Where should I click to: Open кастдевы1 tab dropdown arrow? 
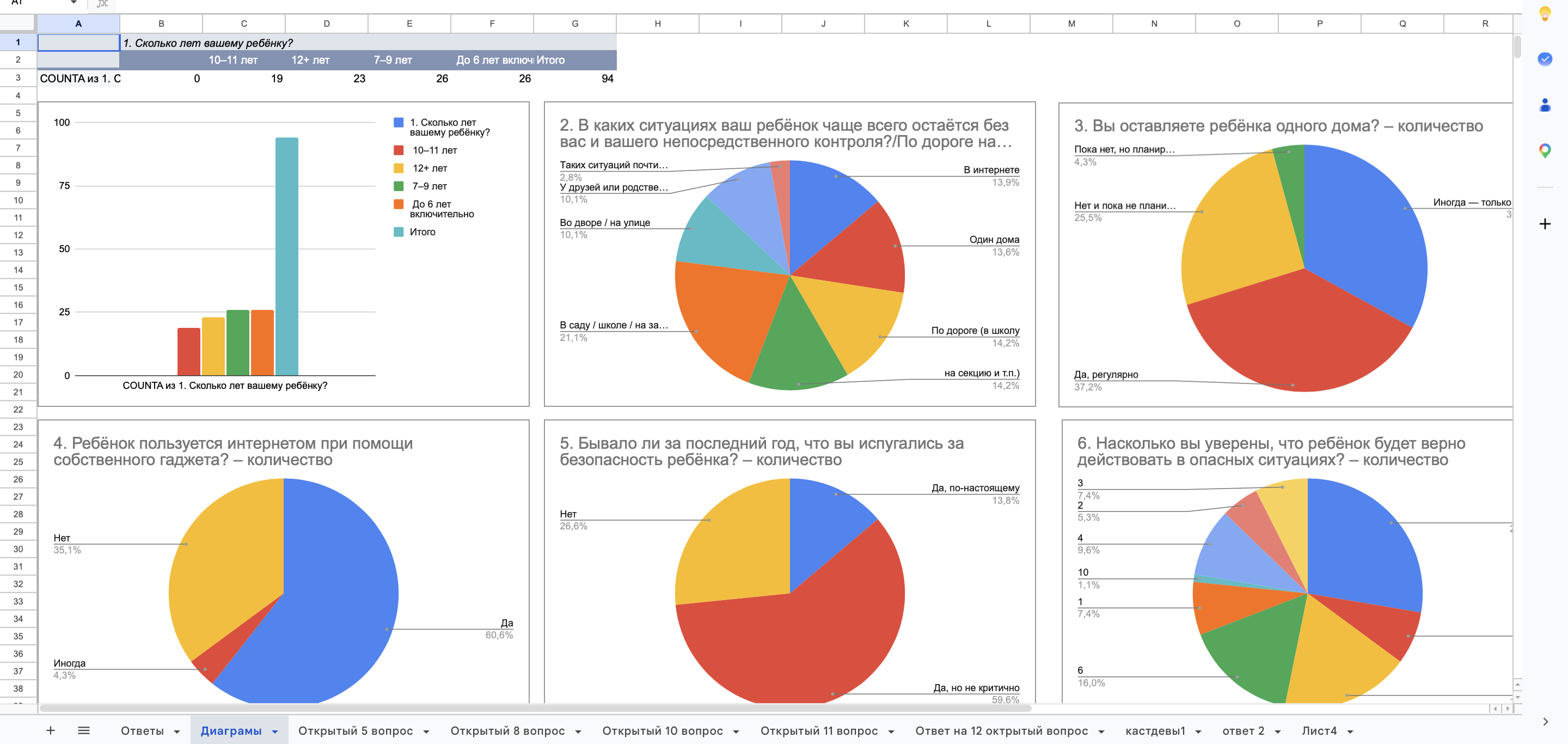(x=1198, y=731)
